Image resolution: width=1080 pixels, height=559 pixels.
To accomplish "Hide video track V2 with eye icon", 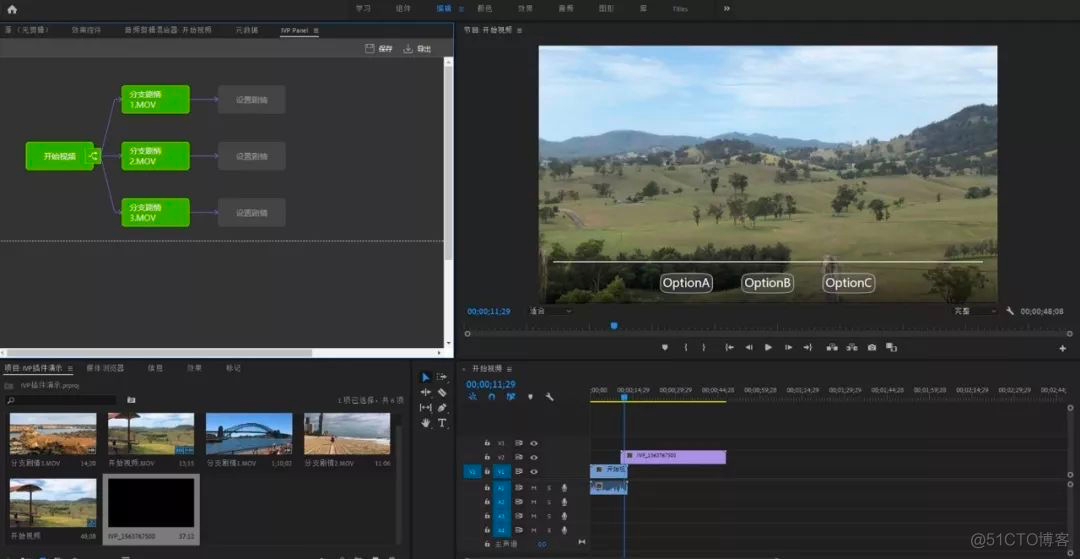I will (x=533, y=457).
